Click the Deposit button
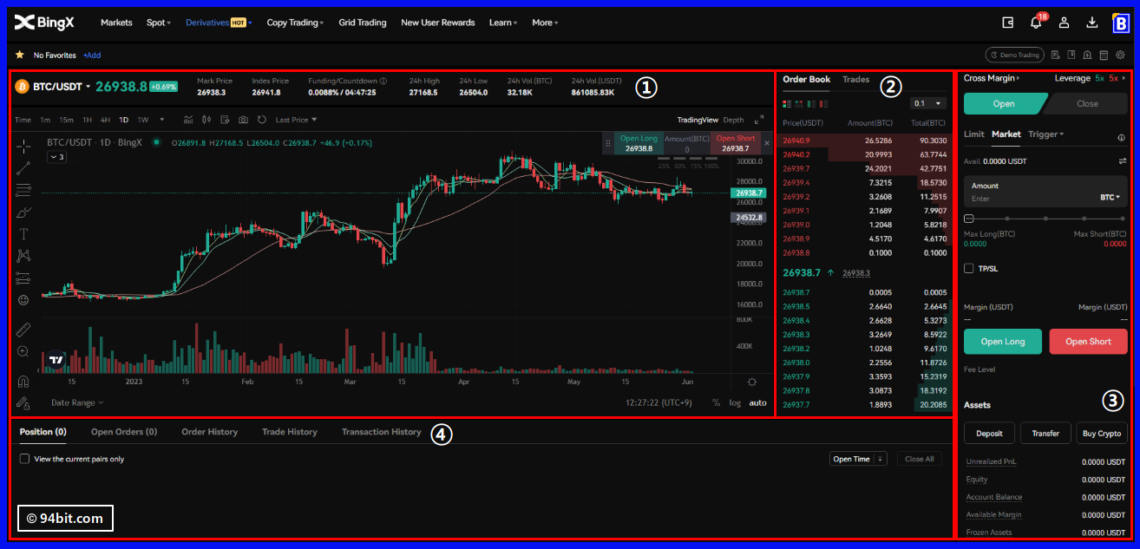1140x549 pixels. 989,433
